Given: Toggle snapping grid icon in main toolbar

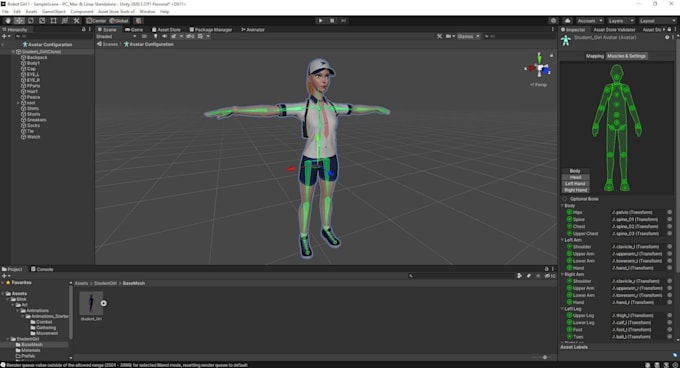Looking at the screenshot, I should coord(138,21).
